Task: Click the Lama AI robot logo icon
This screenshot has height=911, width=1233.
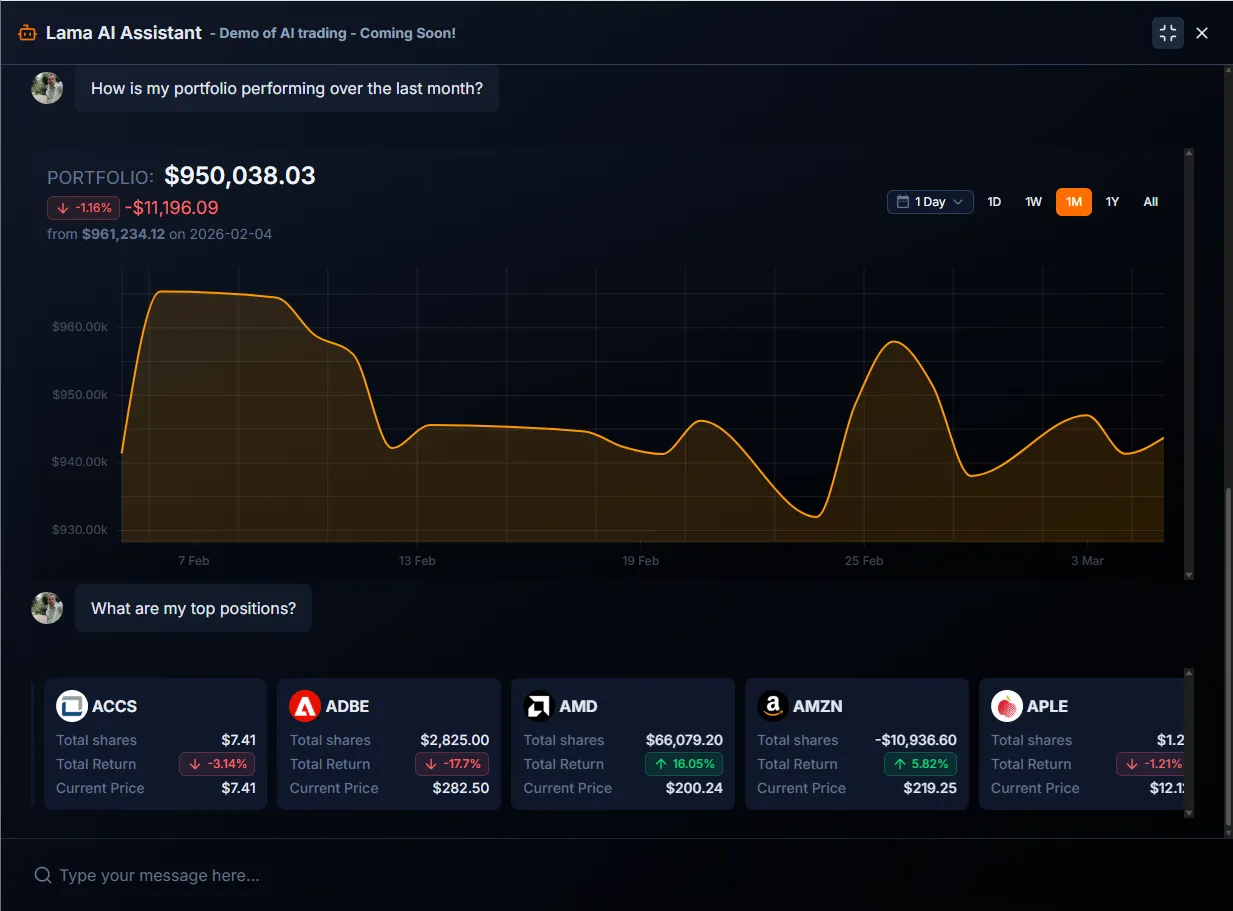Action: [x=28, y=33]
